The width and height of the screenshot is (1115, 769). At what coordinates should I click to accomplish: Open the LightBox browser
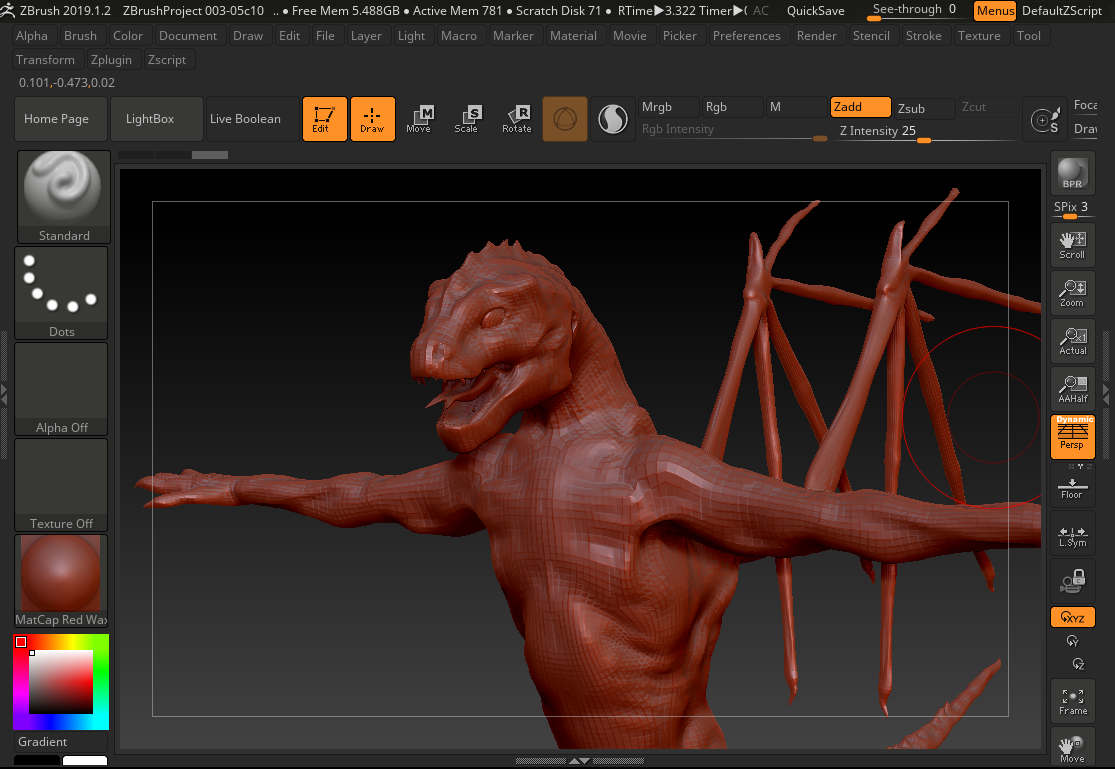tap(150, 119)
